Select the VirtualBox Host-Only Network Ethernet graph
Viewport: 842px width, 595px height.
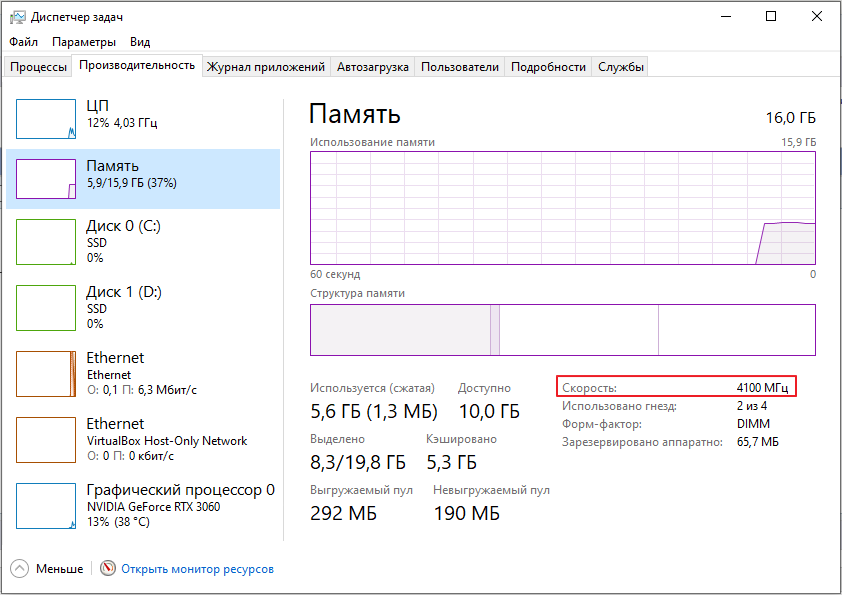click(x=46, y=439)
